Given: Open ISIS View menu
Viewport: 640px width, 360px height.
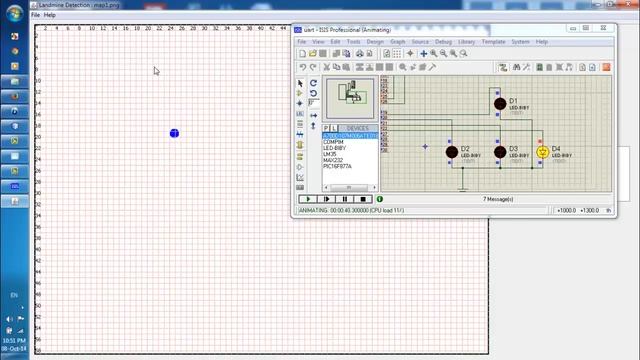Looking at the screenshot, I should tap(318, 42).
